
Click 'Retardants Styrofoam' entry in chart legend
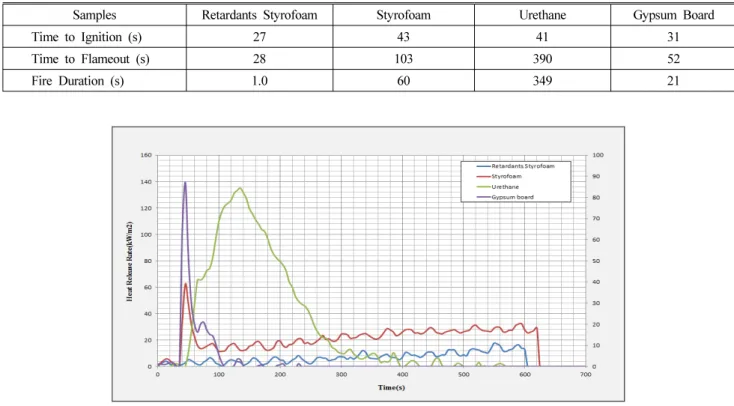[x=515, y=166]
